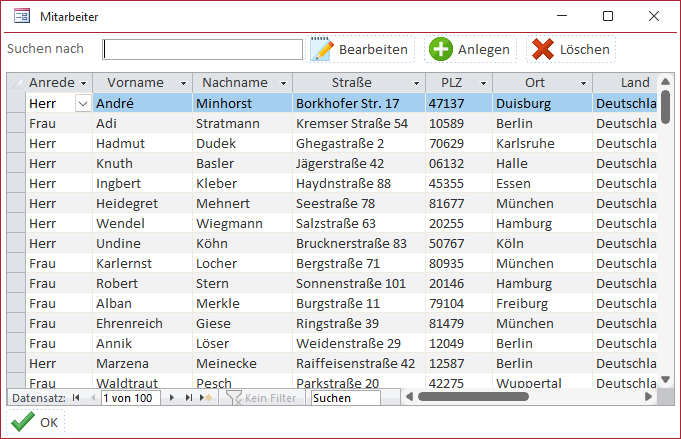Select cell 'Seestraße 78'
Viewport: 681px width, 439px height.
coord(359,203)
